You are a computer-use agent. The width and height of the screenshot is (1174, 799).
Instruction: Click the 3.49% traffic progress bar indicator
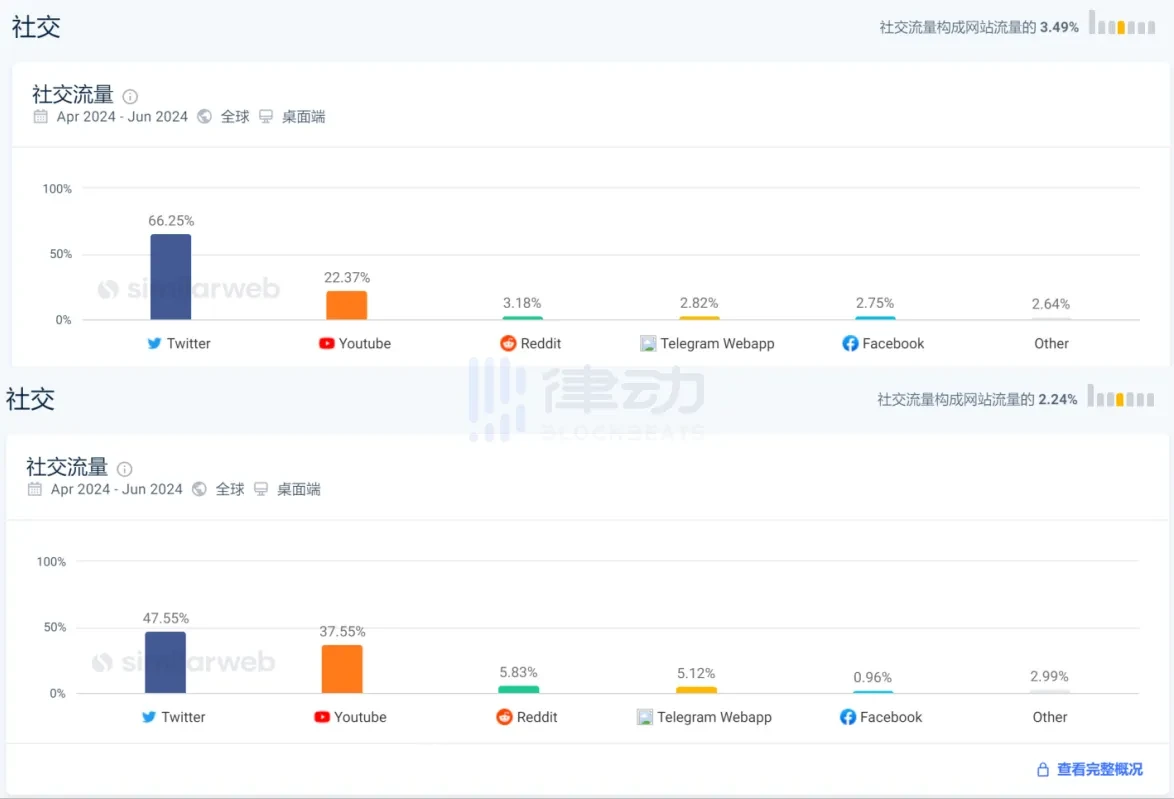(1122, 29)
